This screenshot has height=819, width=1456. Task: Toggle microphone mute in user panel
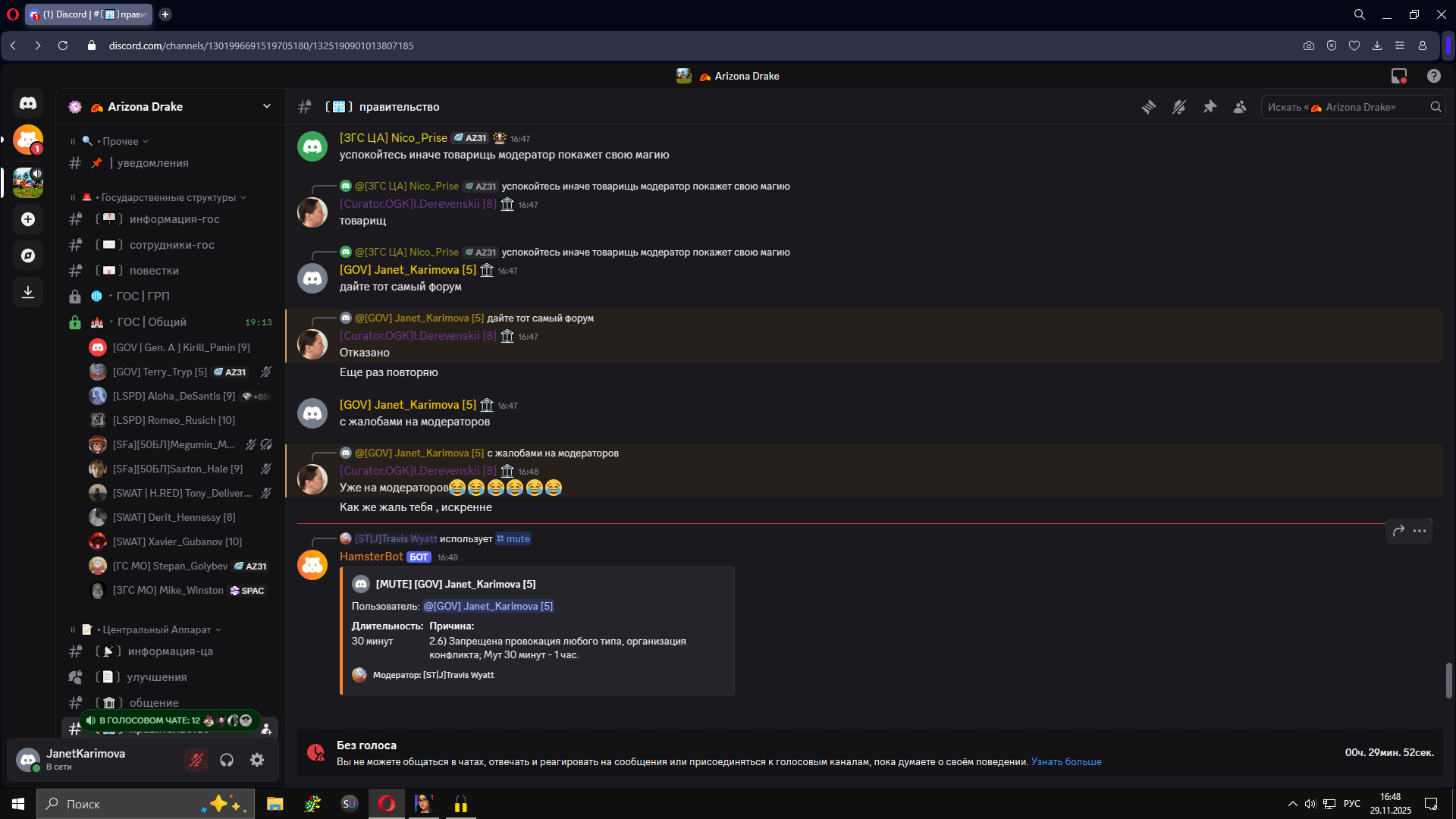(196, 760)
